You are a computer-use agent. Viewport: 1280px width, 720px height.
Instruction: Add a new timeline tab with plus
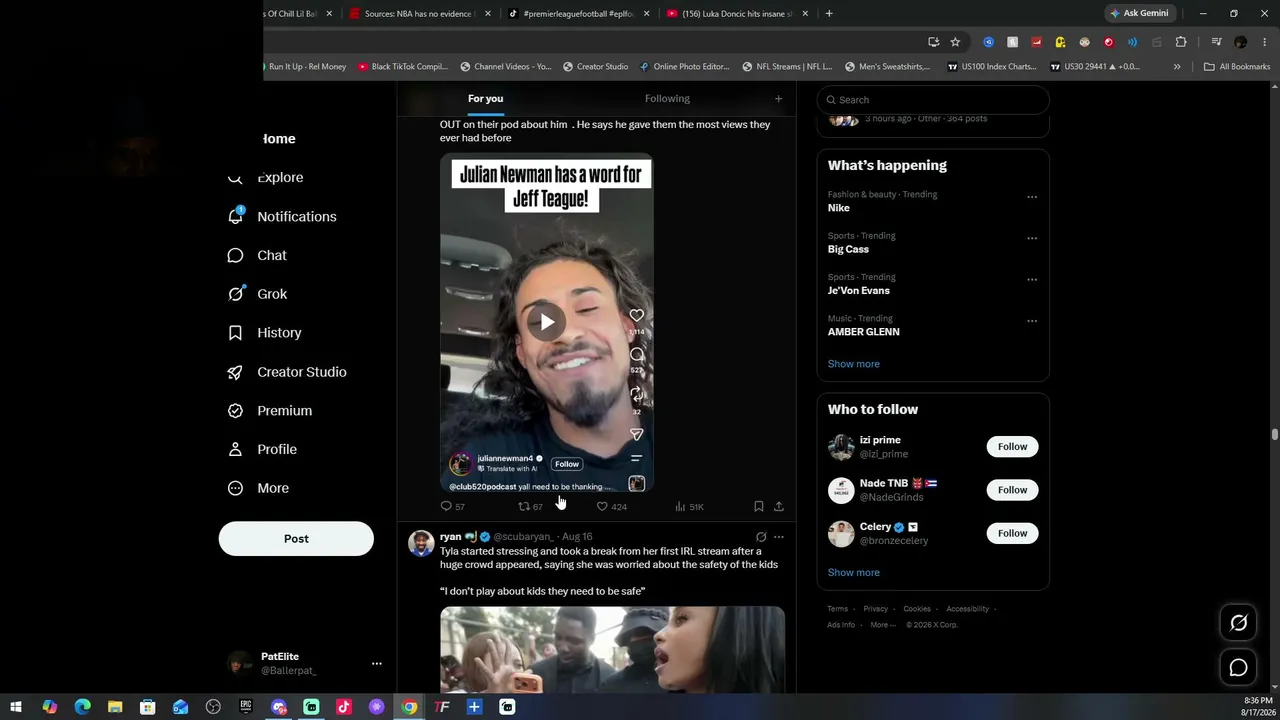[x=778, y=99]
